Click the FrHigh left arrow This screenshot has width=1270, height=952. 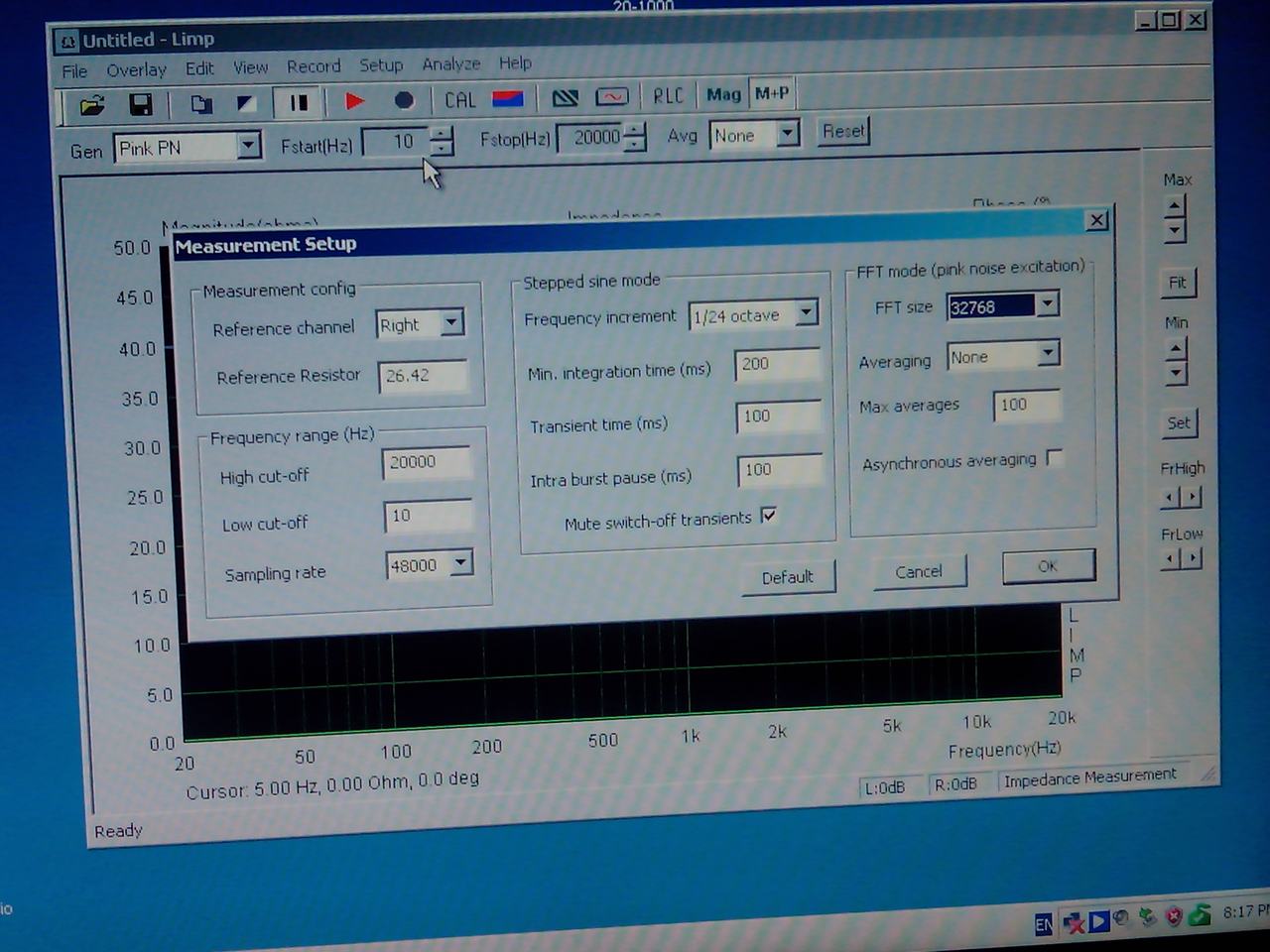tap(1170, 497)
